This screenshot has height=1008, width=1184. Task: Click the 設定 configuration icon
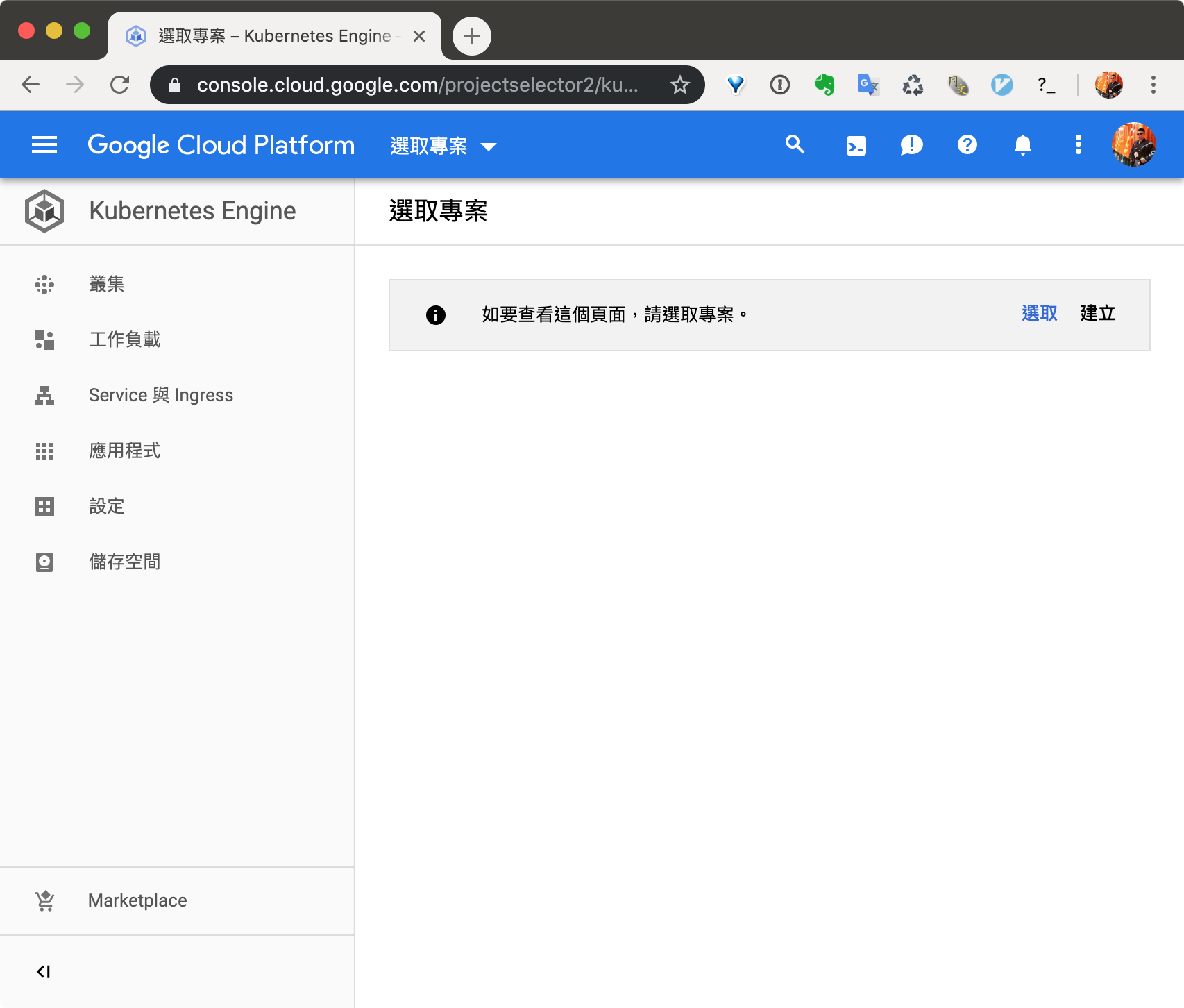click(44, 507)
